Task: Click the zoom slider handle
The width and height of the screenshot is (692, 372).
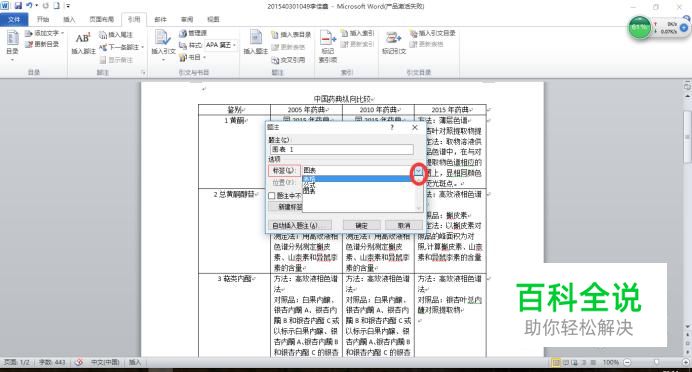Action: click(x=657, y=363)
